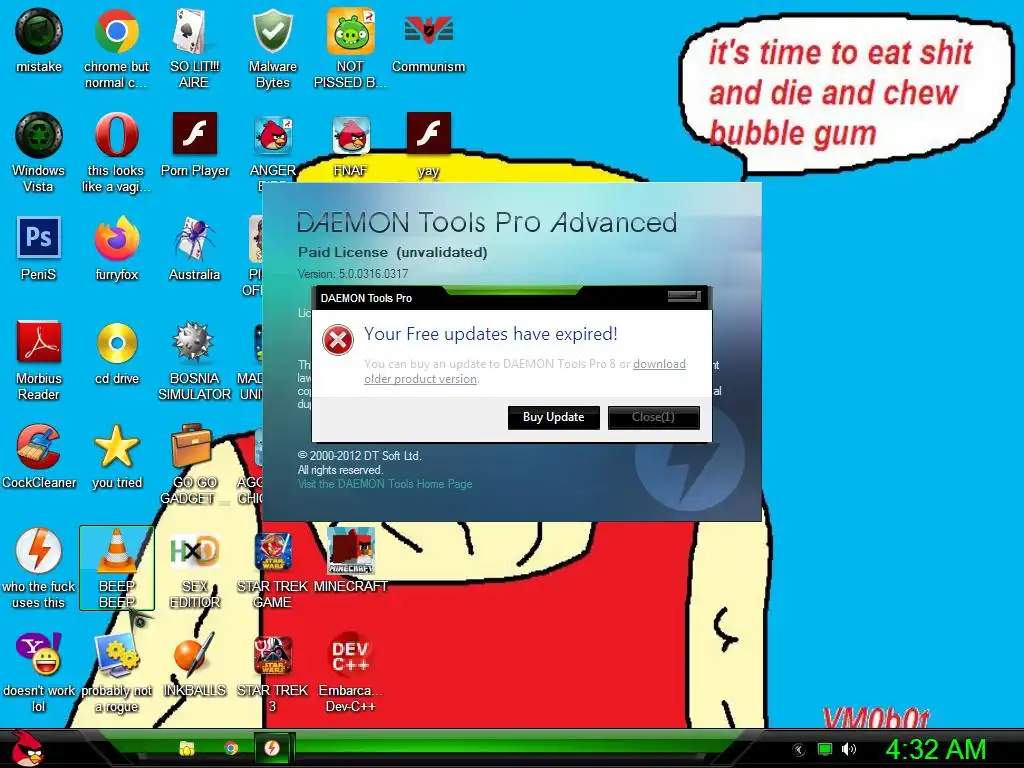
Task: Open the INKBALLS icon
Action: tap(193, 655)
